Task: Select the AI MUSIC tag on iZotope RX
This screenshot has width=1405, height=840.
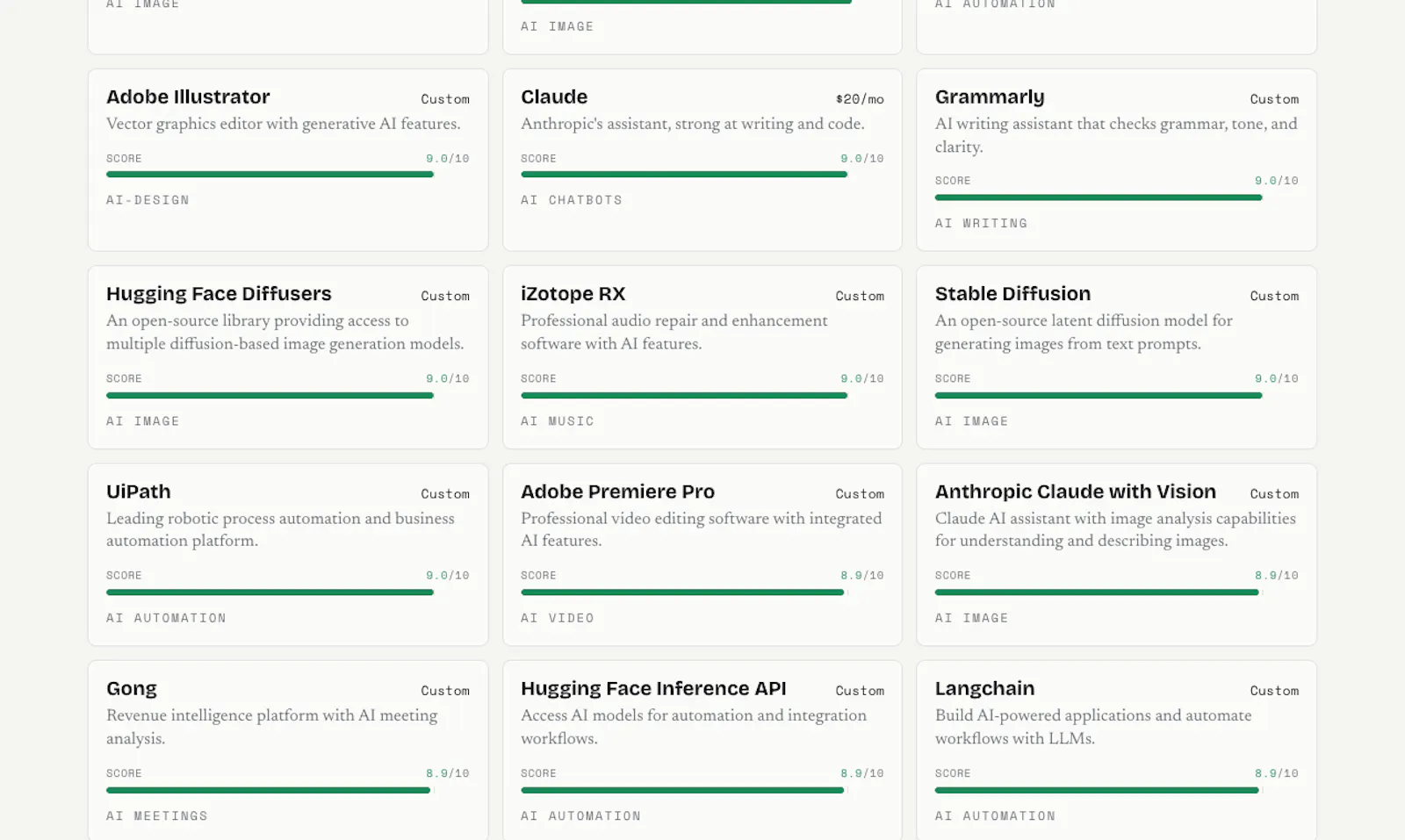Action: (558, 421)
